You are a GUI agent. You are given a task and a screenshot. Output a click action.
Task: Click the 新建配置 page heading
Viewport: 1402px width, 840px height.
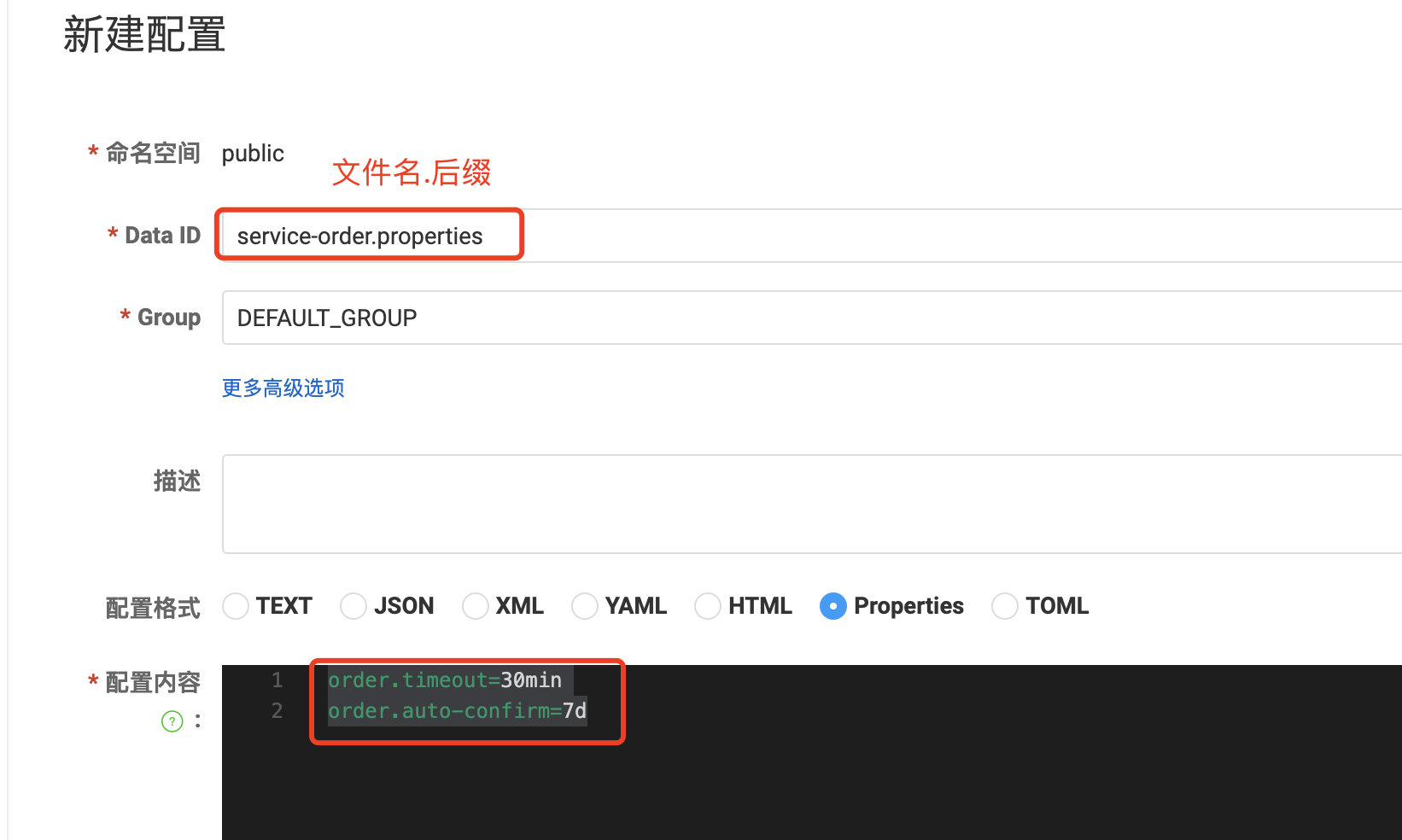coord(144,35)
